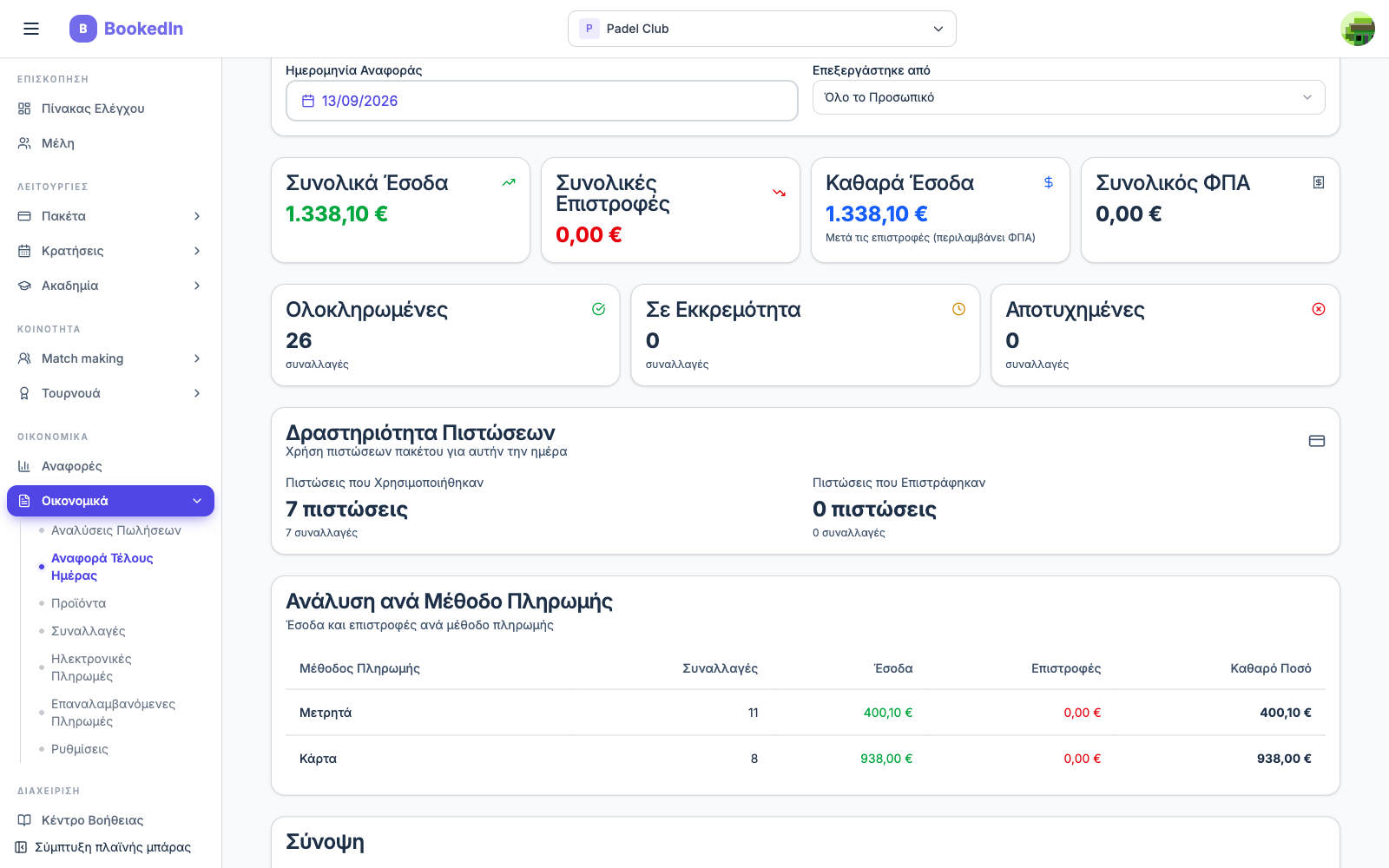This screenshot has height=868, width=1389.
Task: Open Ηλεκτρονικές Πληρωμές submenu item
Action: [x=91, y=667]
